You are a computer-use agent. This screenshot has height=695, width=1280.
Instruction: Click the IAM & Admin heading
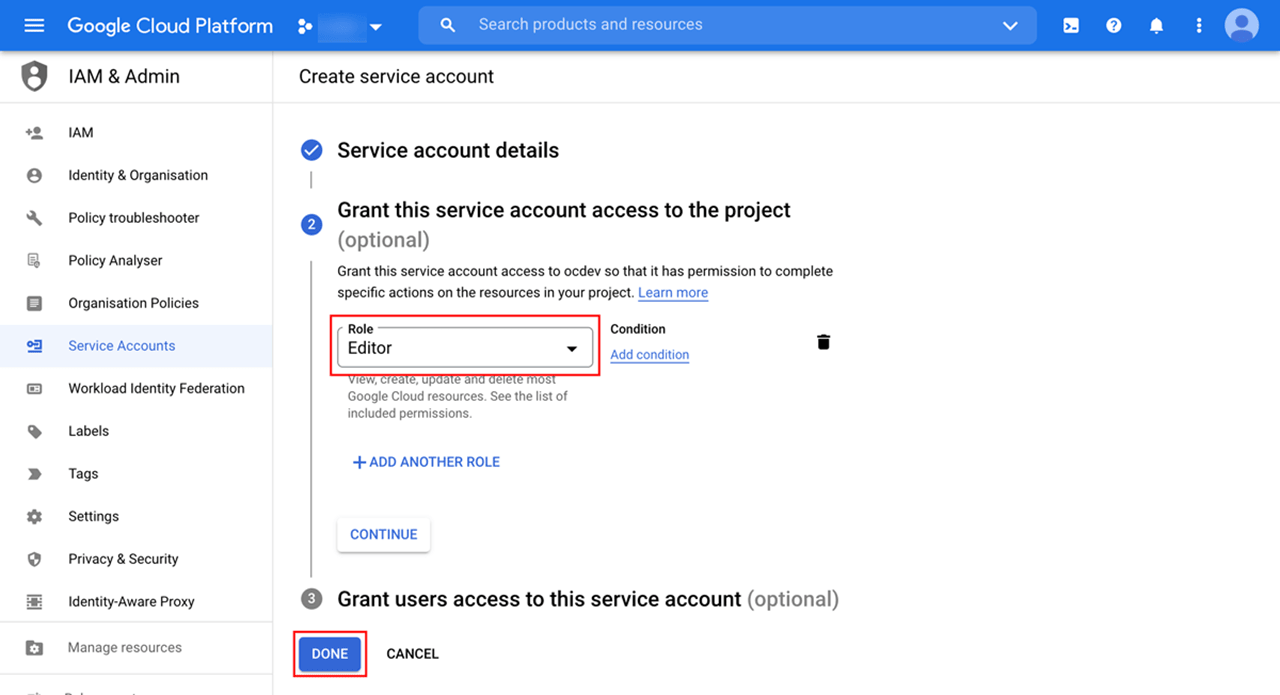124,76
